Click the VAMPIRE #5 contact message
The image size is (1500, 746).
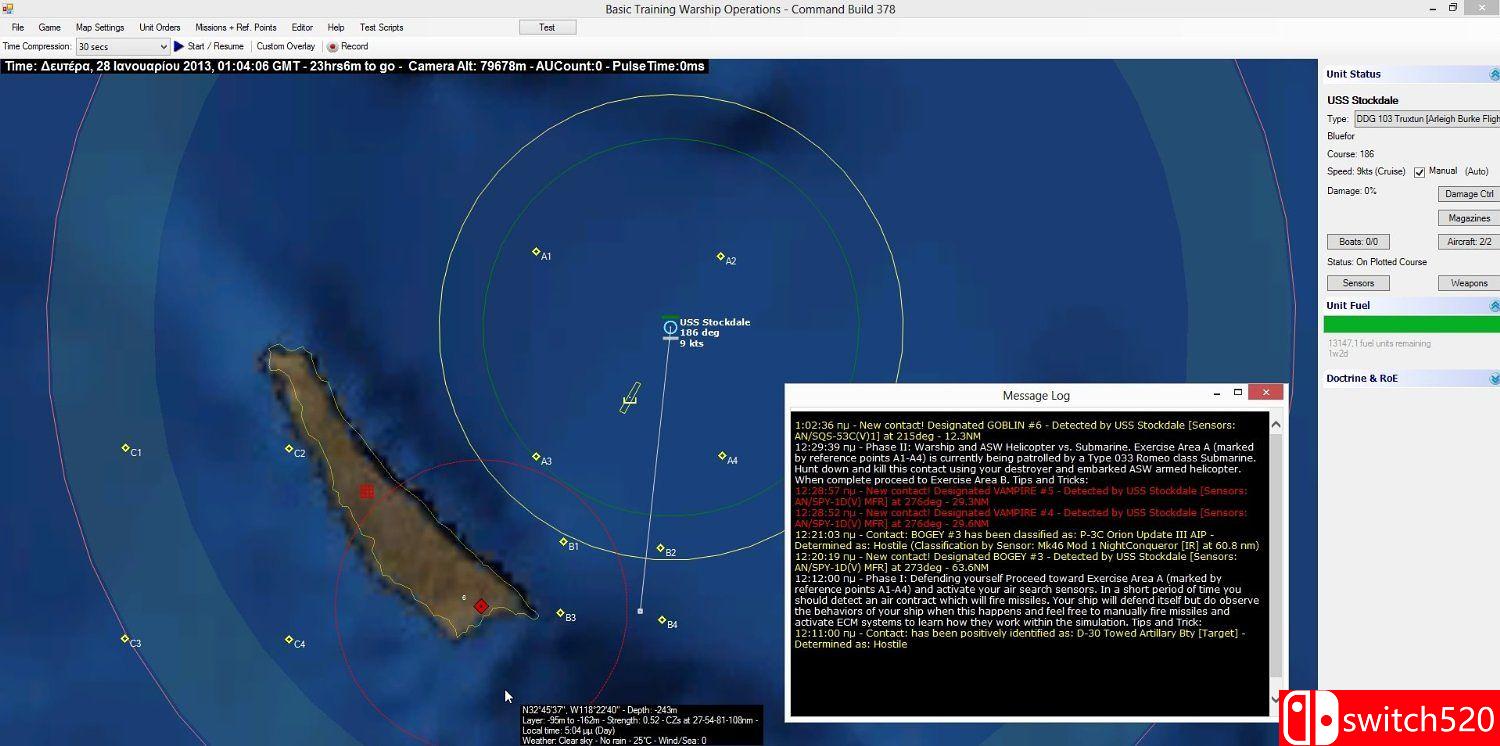pyautogui.click(x=1021, y=496)
